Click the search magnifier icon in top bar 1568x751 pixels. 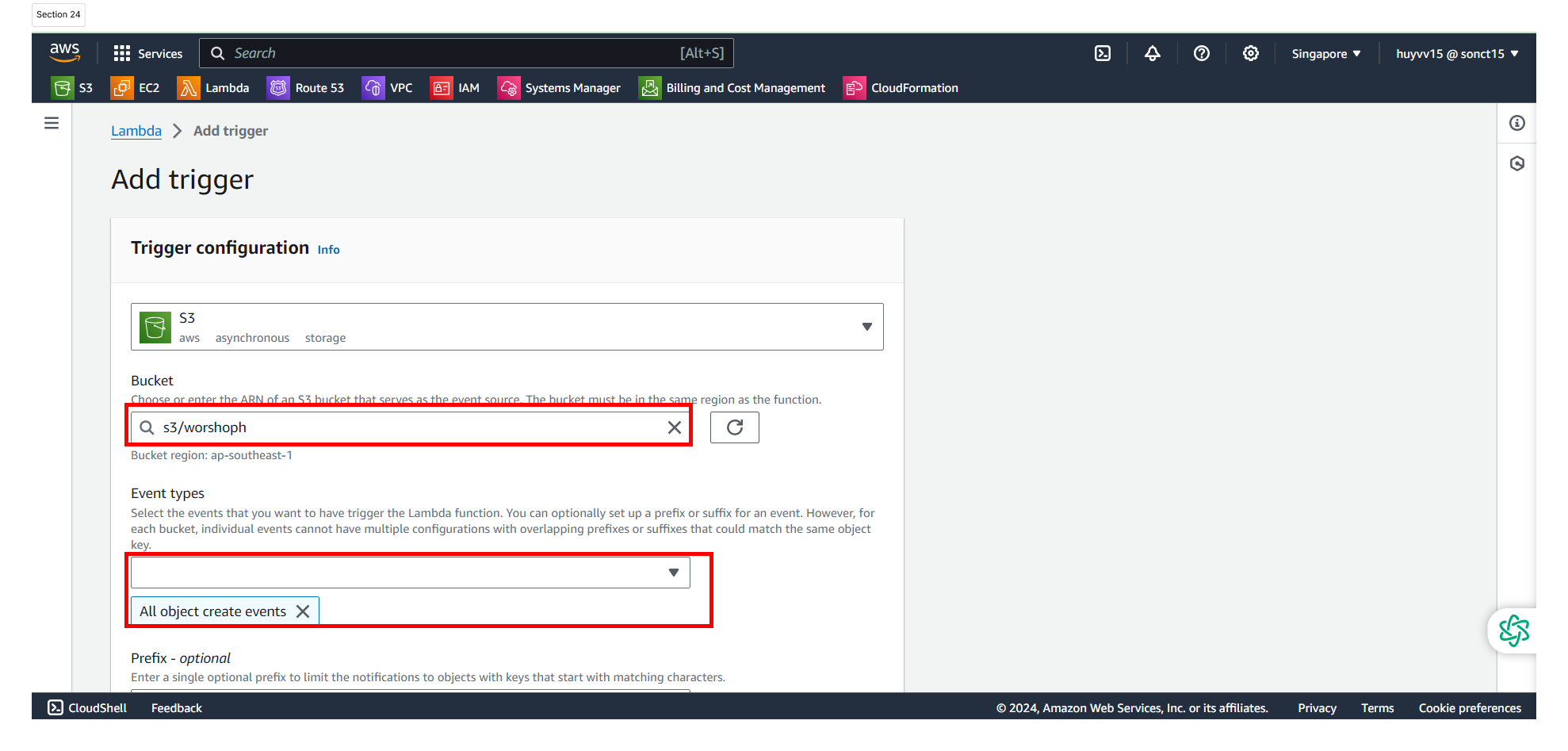pos(217,53)
